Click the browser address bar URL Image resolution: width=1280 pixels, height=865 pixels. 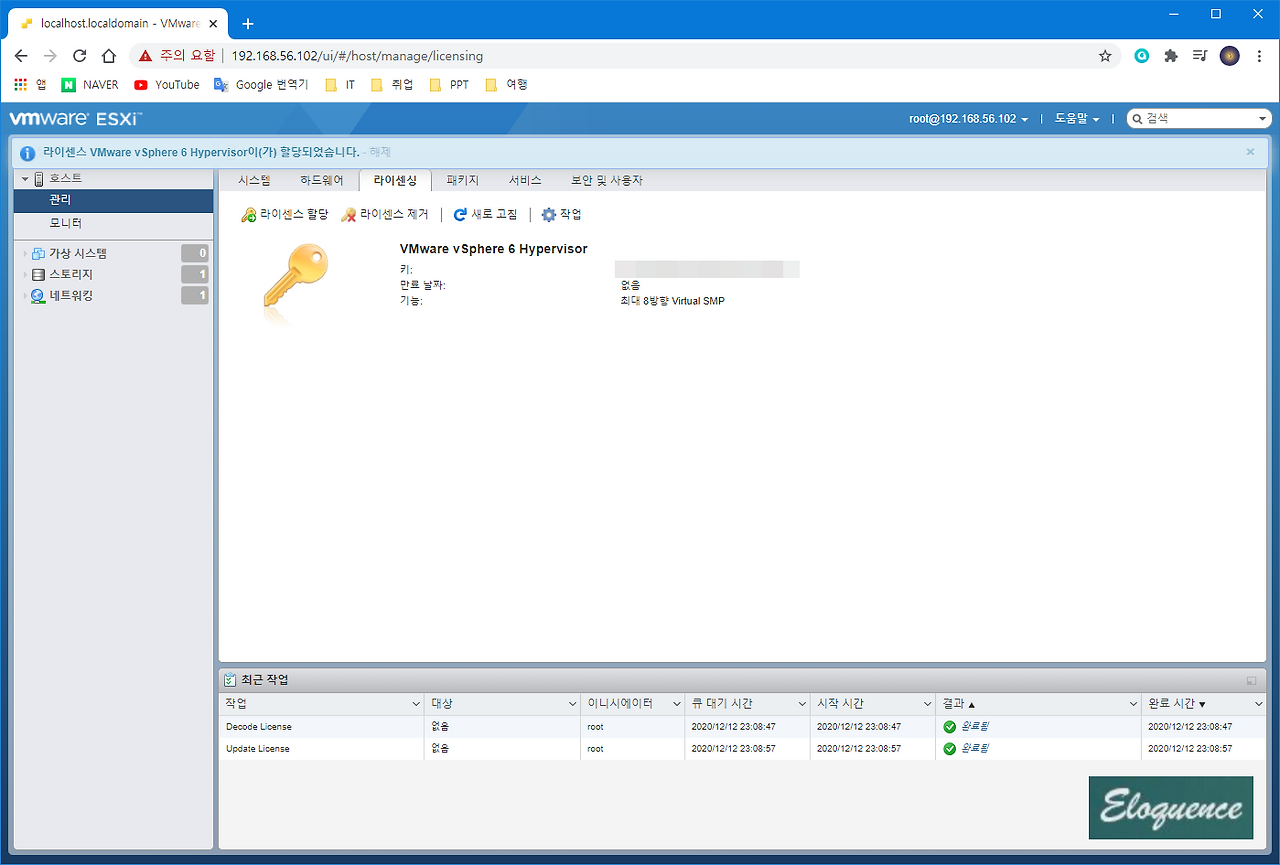(x=357, y=56)
